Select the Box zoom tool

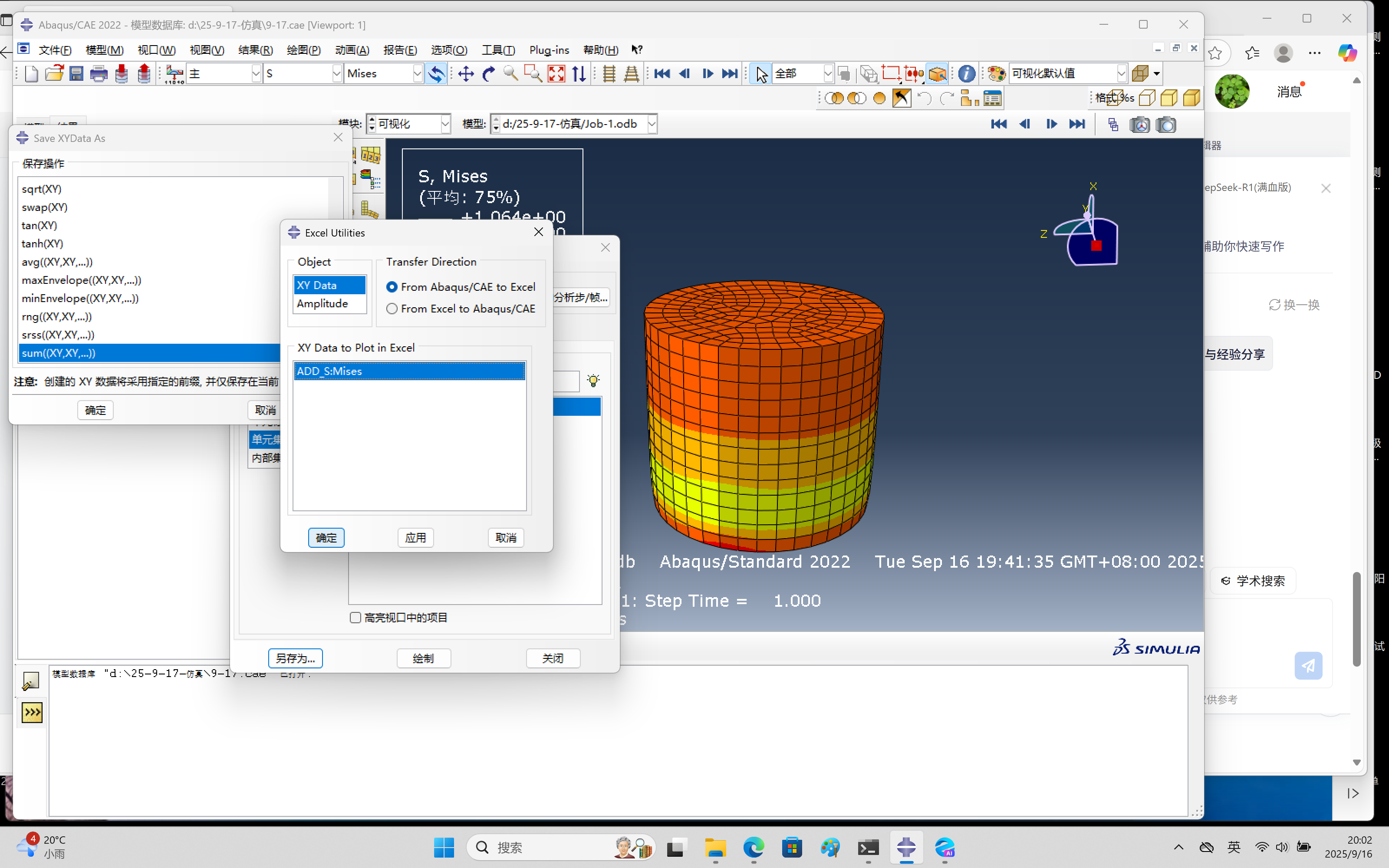[533, 73]
